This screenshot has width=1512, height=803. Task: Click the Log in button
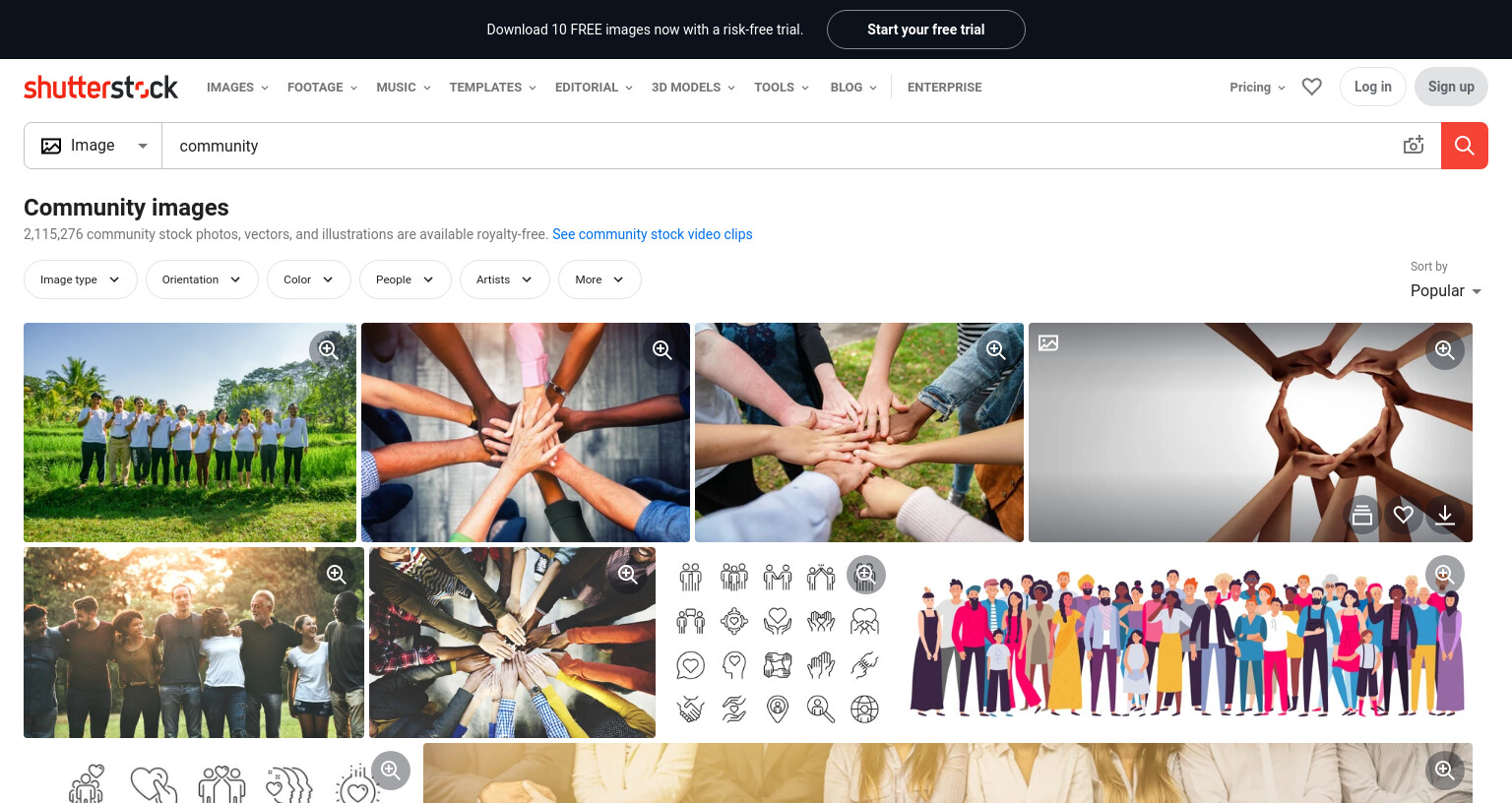[1373, 87]
